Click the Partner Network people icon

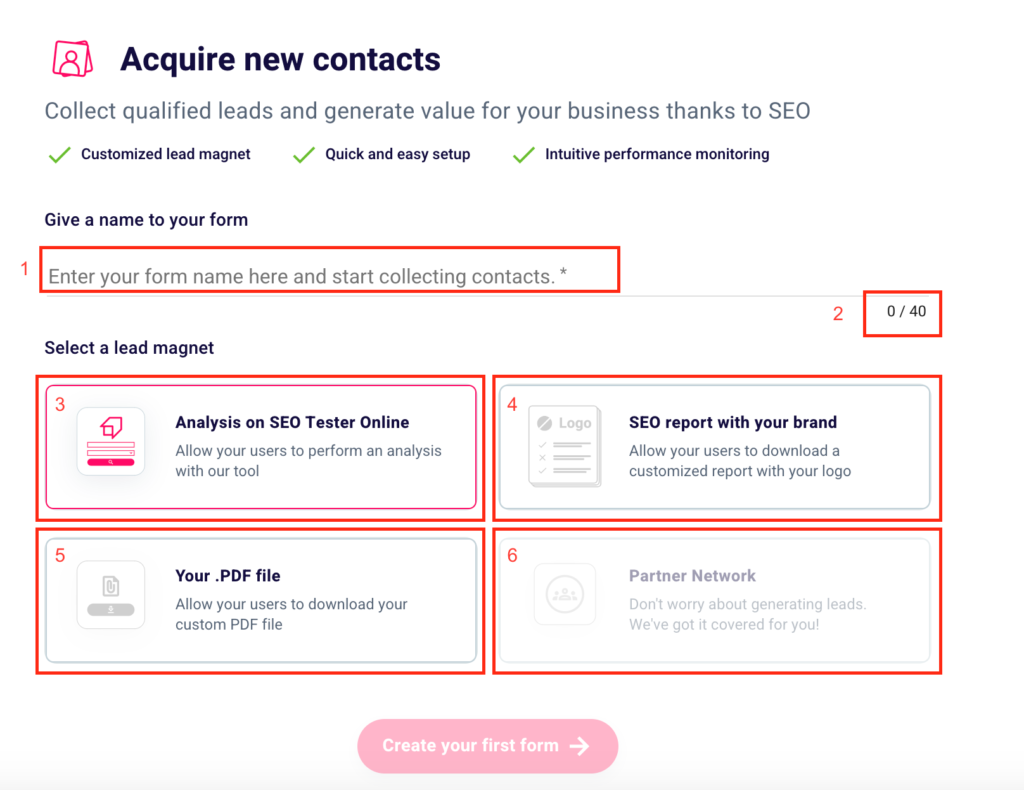pyautogui.click(x=564, y=595)
